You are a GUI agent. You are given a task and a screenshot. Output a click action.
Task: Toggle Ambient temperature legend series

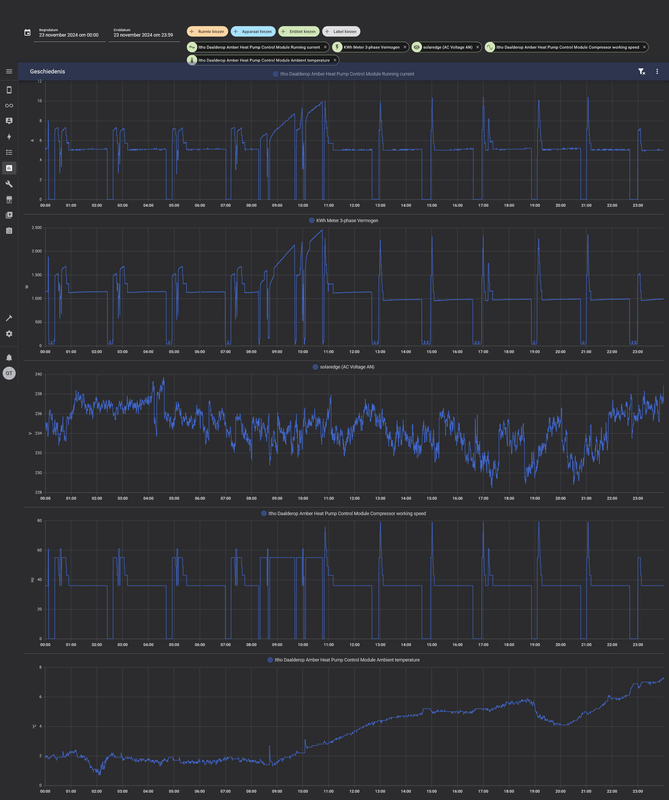pos(343,660)
